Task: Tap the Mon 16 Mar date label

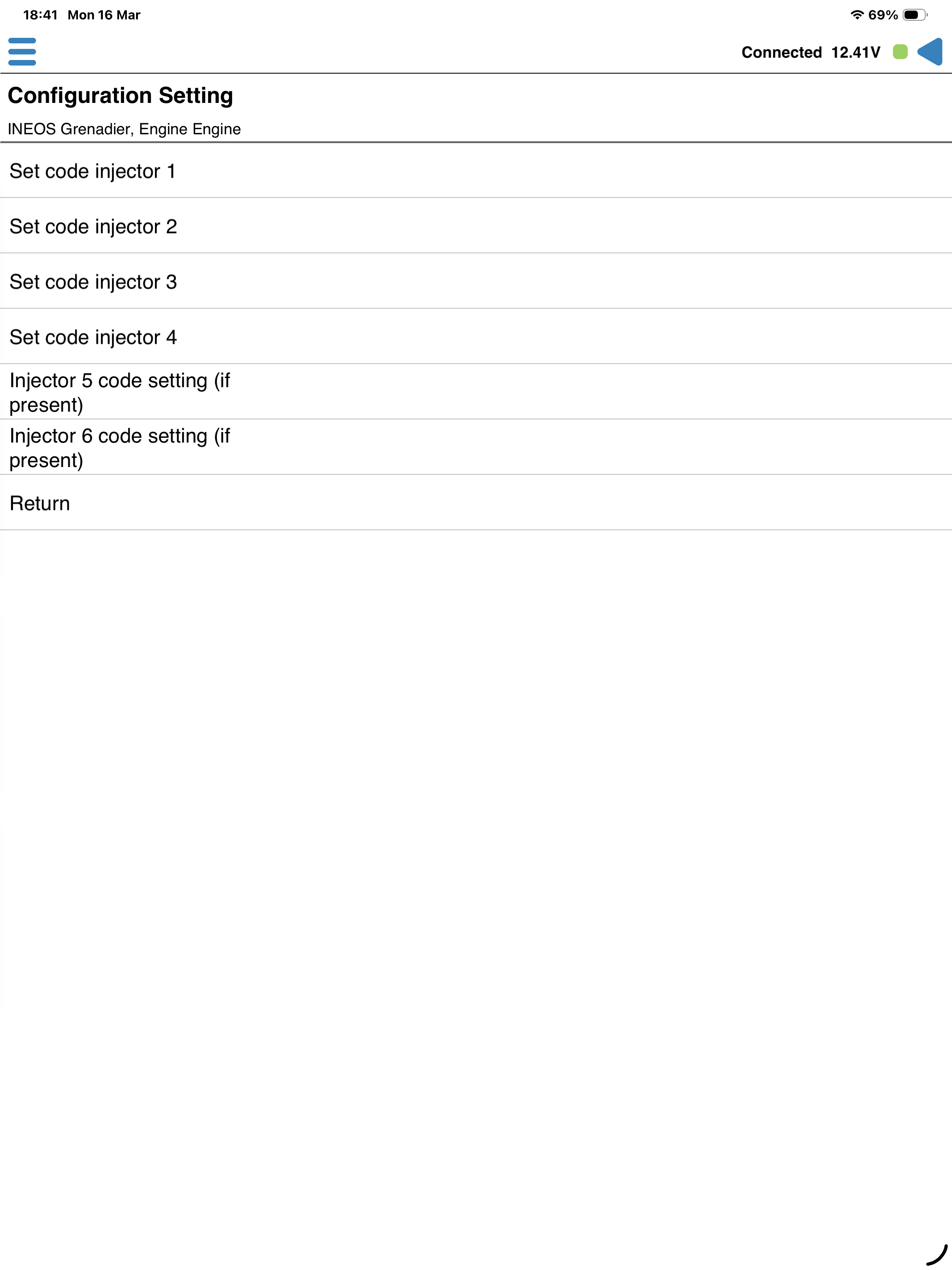Action: [x=103, y=15]
